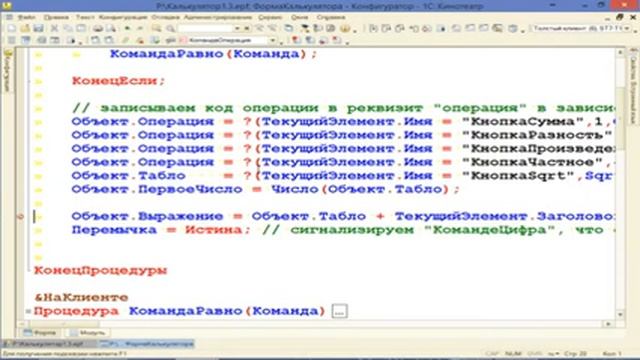Click breakpoint marker beside Объект.Выражение line
640x360 pixels.
click(21, 216)
